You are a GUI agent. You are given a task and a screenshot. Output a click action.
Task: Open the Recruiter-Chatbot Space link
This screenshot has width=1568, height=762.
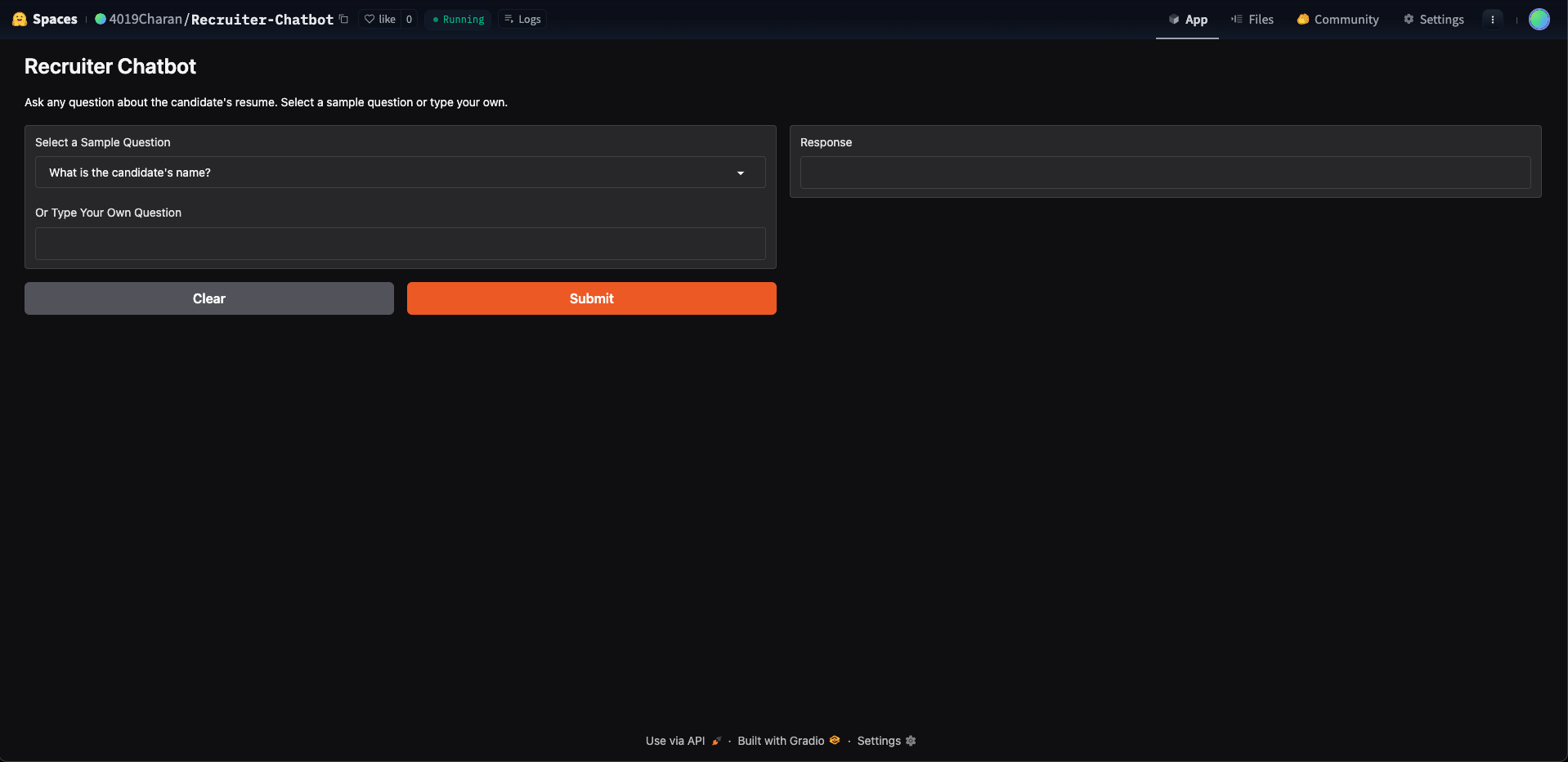(x=262, y=19)
